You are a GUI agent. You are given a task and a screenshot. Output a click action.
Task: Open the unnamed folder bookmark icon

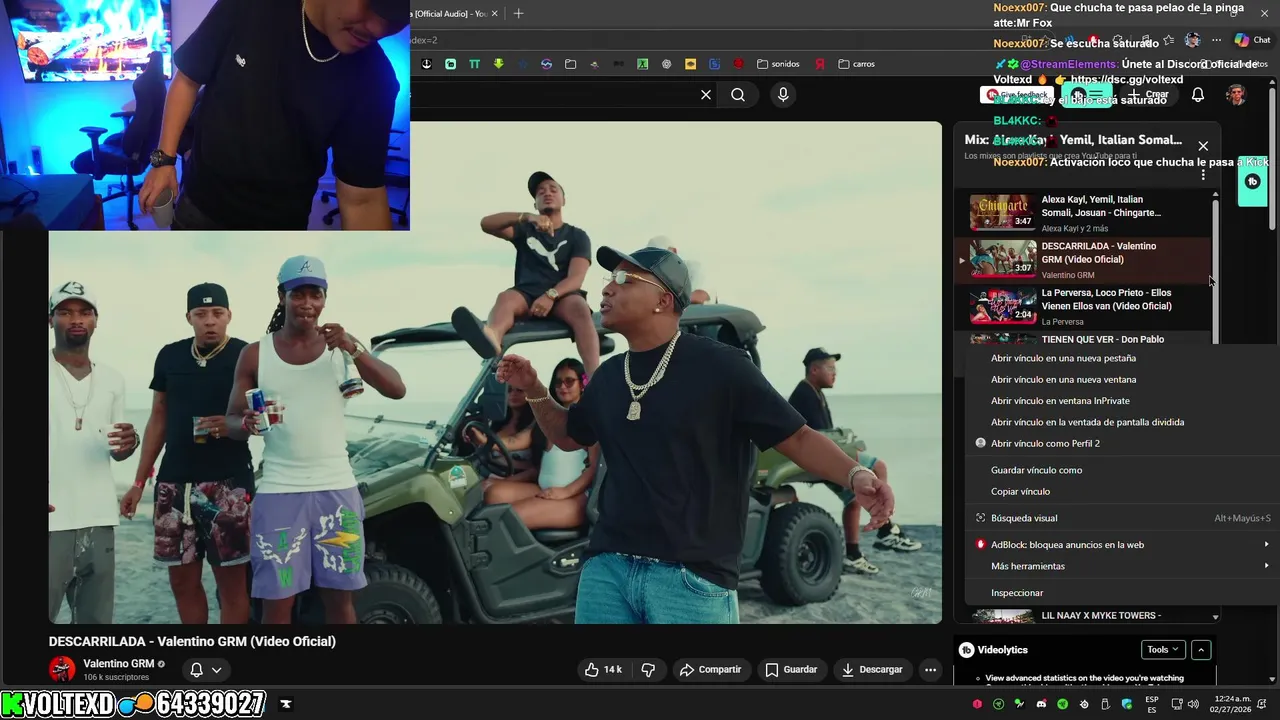coord(570,64)
